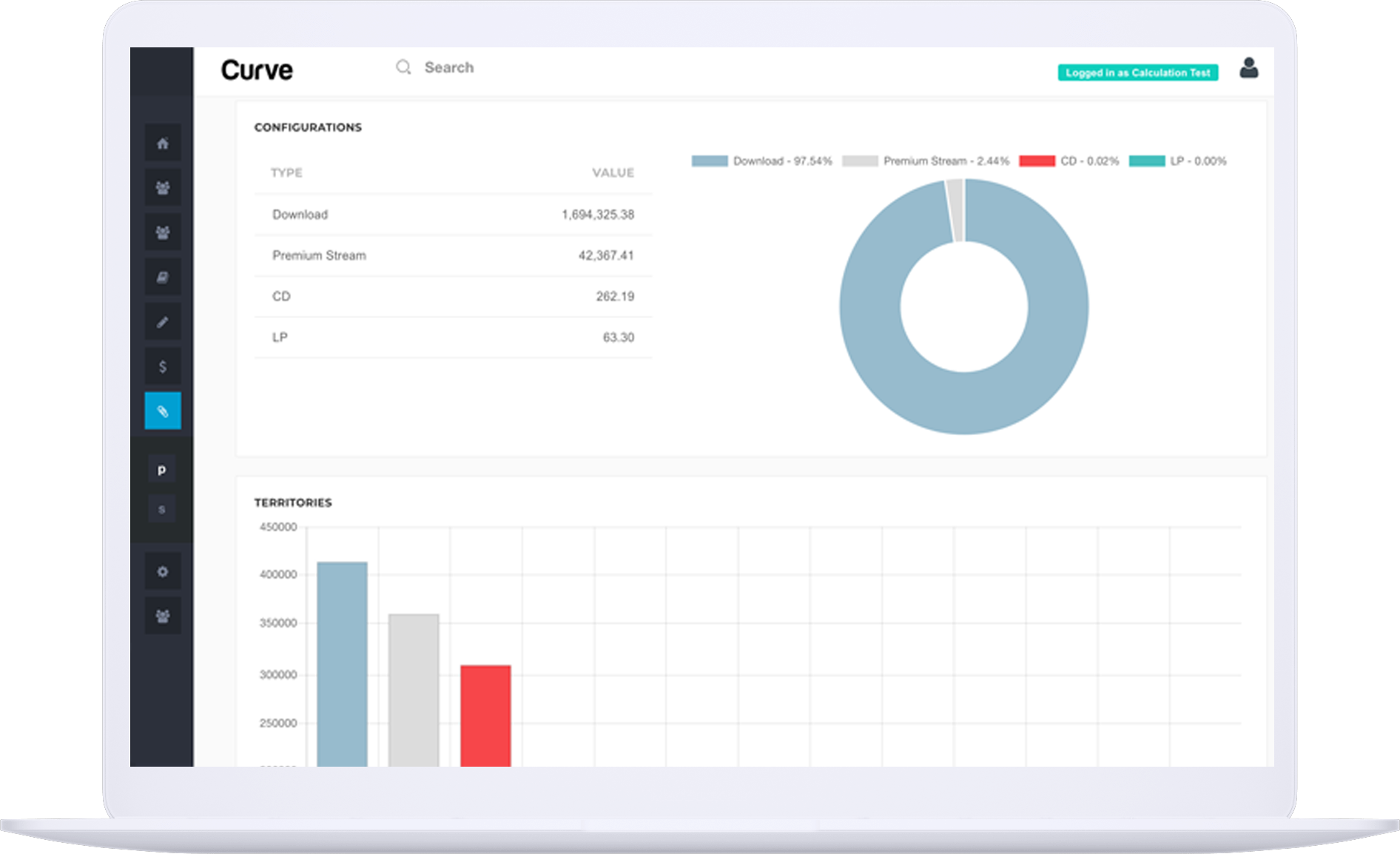The height and width of the screenshot is (854, 1400).
Task: Click the Logged in as Calculation Test badge
Action: point(1137,73)
